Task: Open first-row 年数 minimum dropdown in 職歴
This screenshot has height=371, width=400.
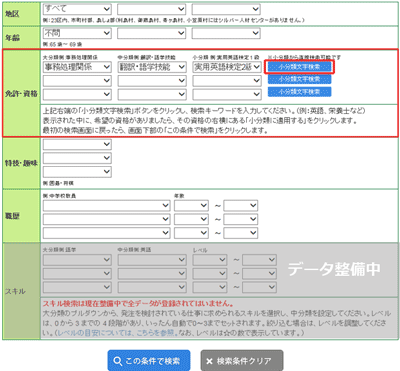Action: (x=191, y=206)
